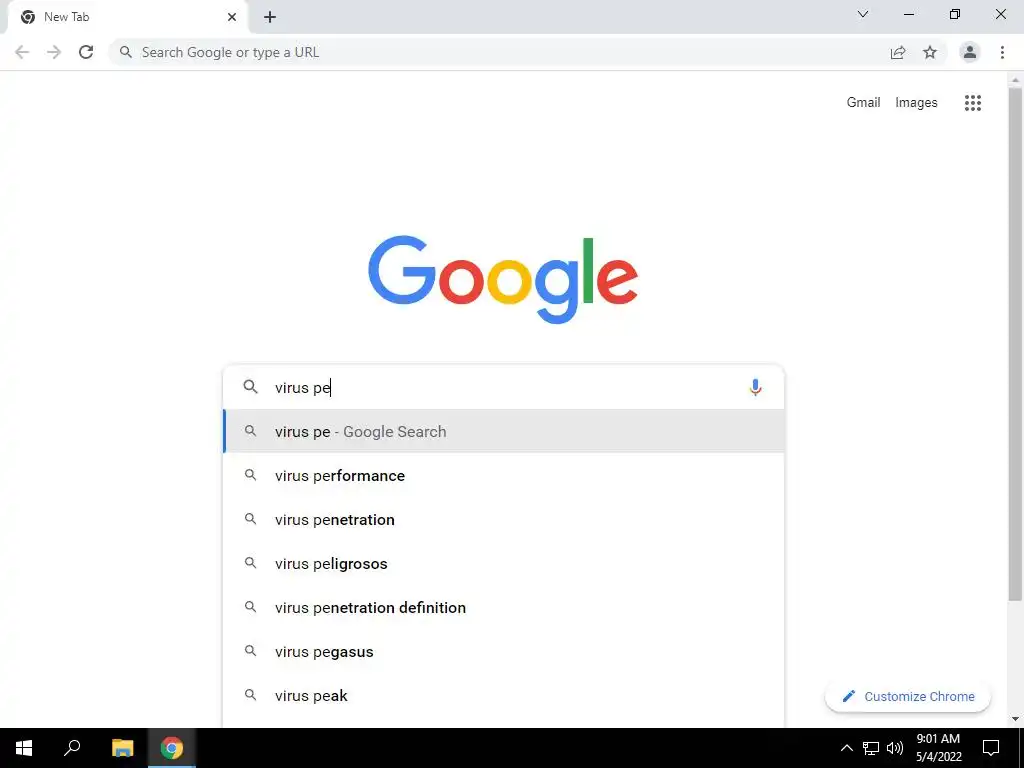The width and height of the screenshot is (1024, 768).
Task: Open Chrome's three-dot menu
Action: [1002, 52]
